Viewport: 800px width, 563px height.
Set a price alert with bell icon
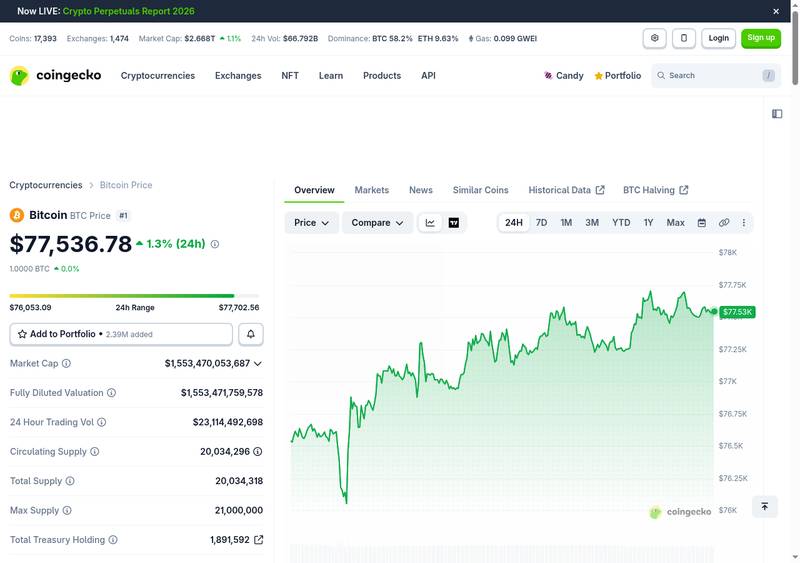251,334
